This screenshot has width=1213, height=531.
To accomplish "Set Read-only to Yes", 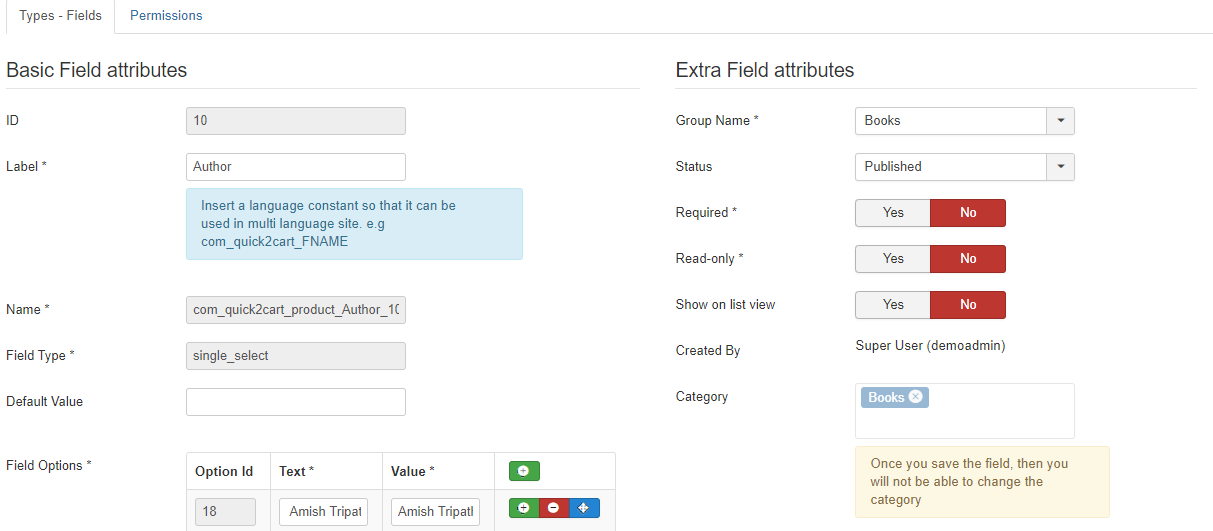I will [x=893, y=259].
